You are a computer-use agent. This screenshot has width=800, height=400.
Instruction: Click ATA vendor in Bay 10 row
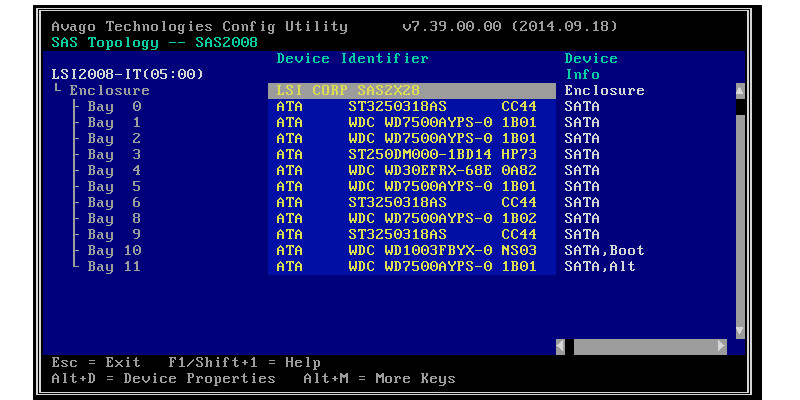coord(290,251)
